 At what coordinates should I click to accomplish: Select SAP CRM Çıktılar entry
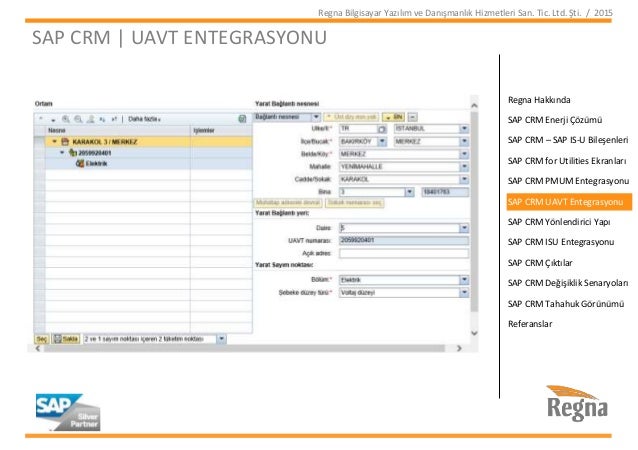coord(540,263)
